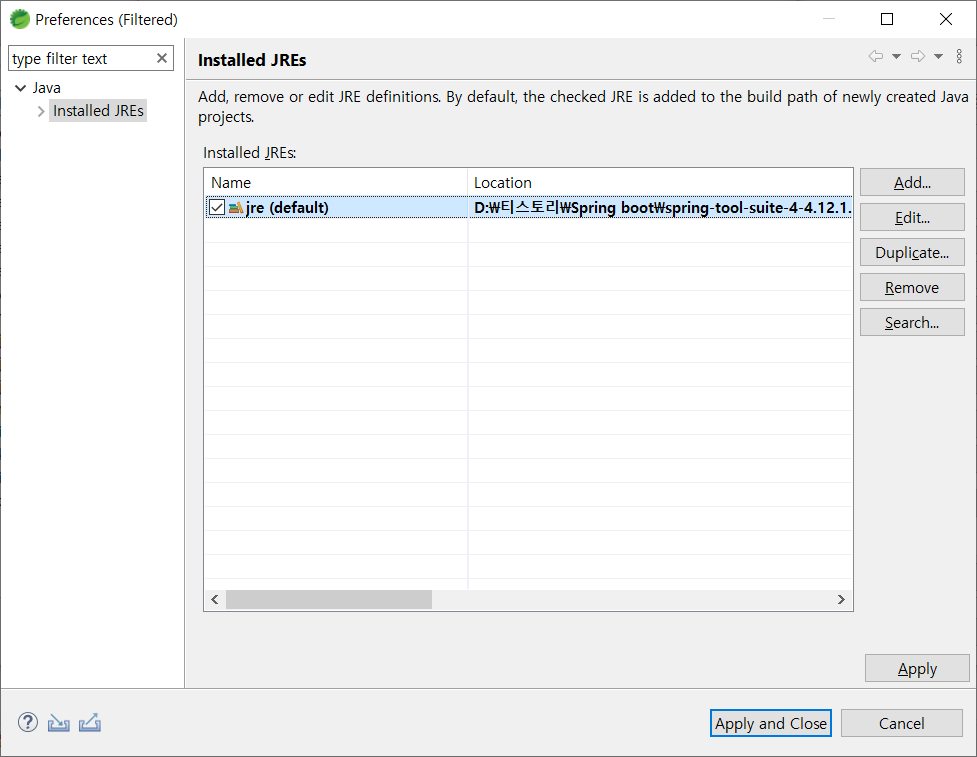Open the three-dot view menu icon
This screenshot has height=757, width=977.
(959, 57)
